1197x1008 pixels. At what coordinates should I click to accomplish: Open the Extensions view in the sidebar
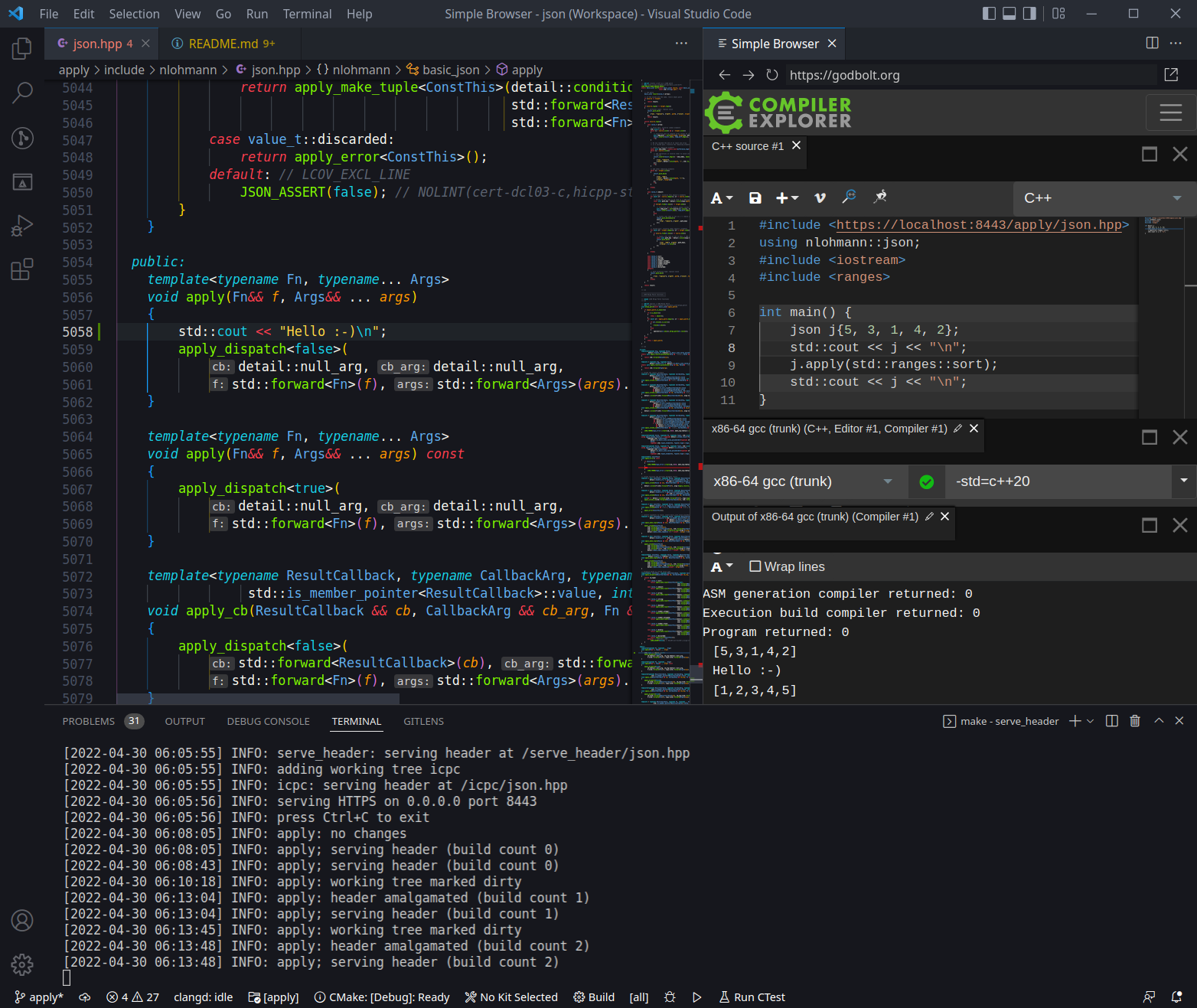click(22, 269)
